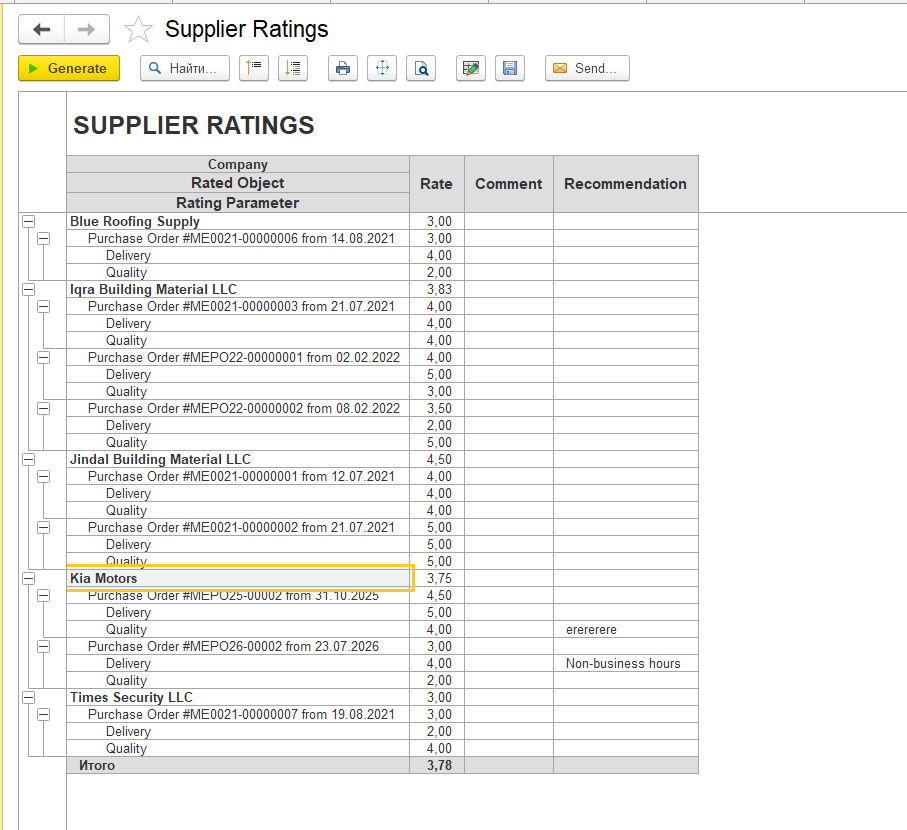Screen dimensions: 907x830
Task: Go back with the left arrow button
Action: 41,29
